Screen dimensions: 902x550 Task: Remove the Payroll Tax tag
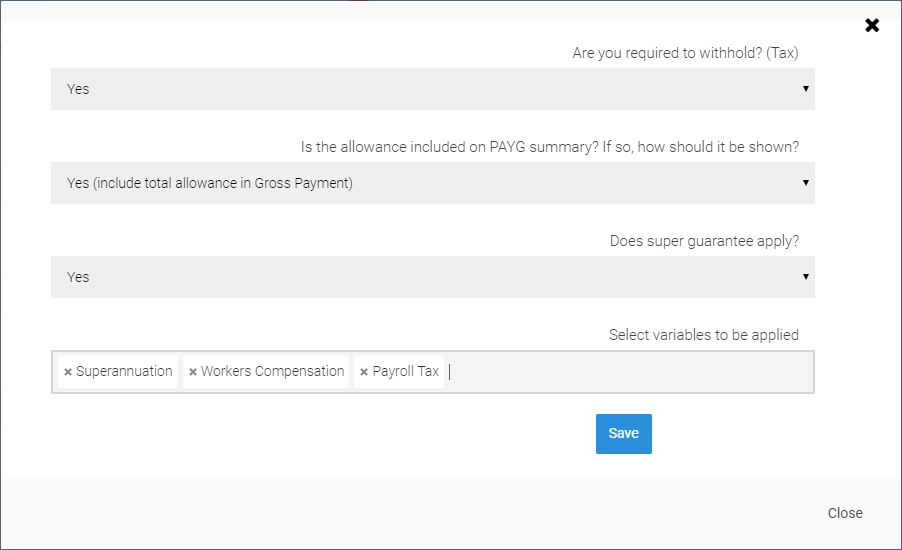(x=364, y=372)
